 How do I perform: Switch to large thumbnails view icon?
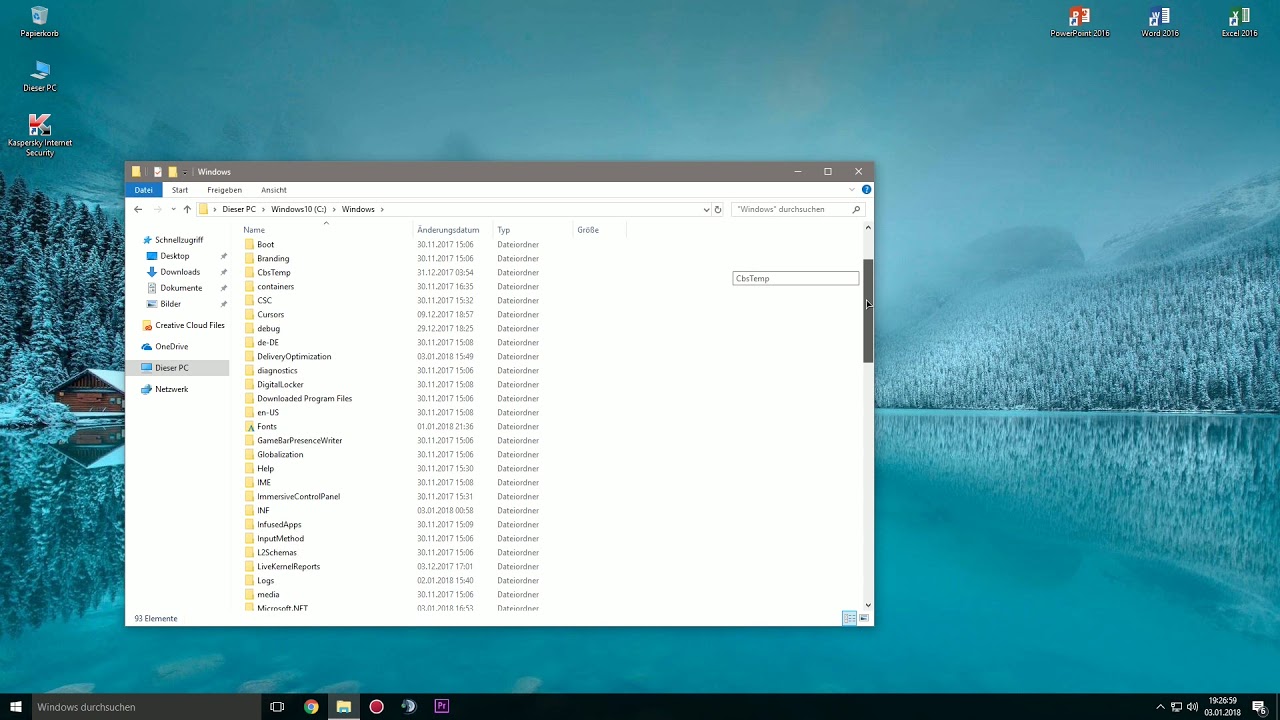click(x=864, y=619)
